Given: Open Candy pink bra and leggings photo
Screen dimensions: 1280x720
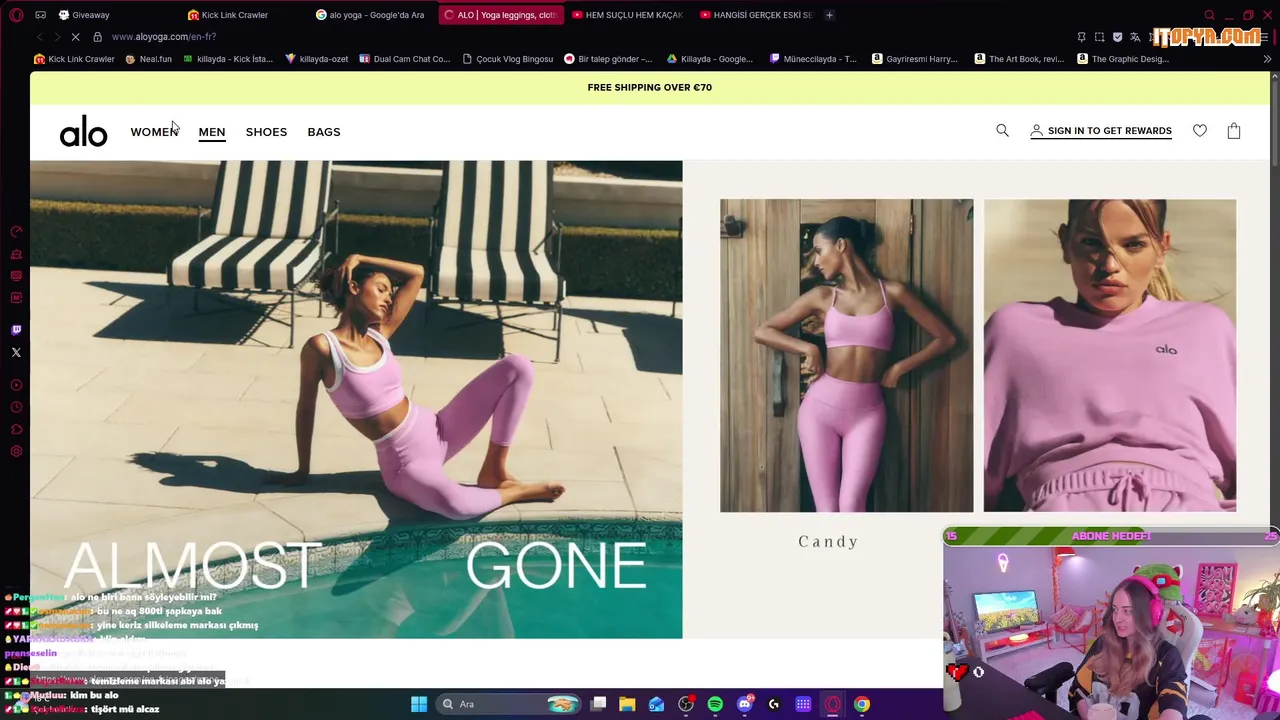Looking at the screenshot, I should (846, 355).
